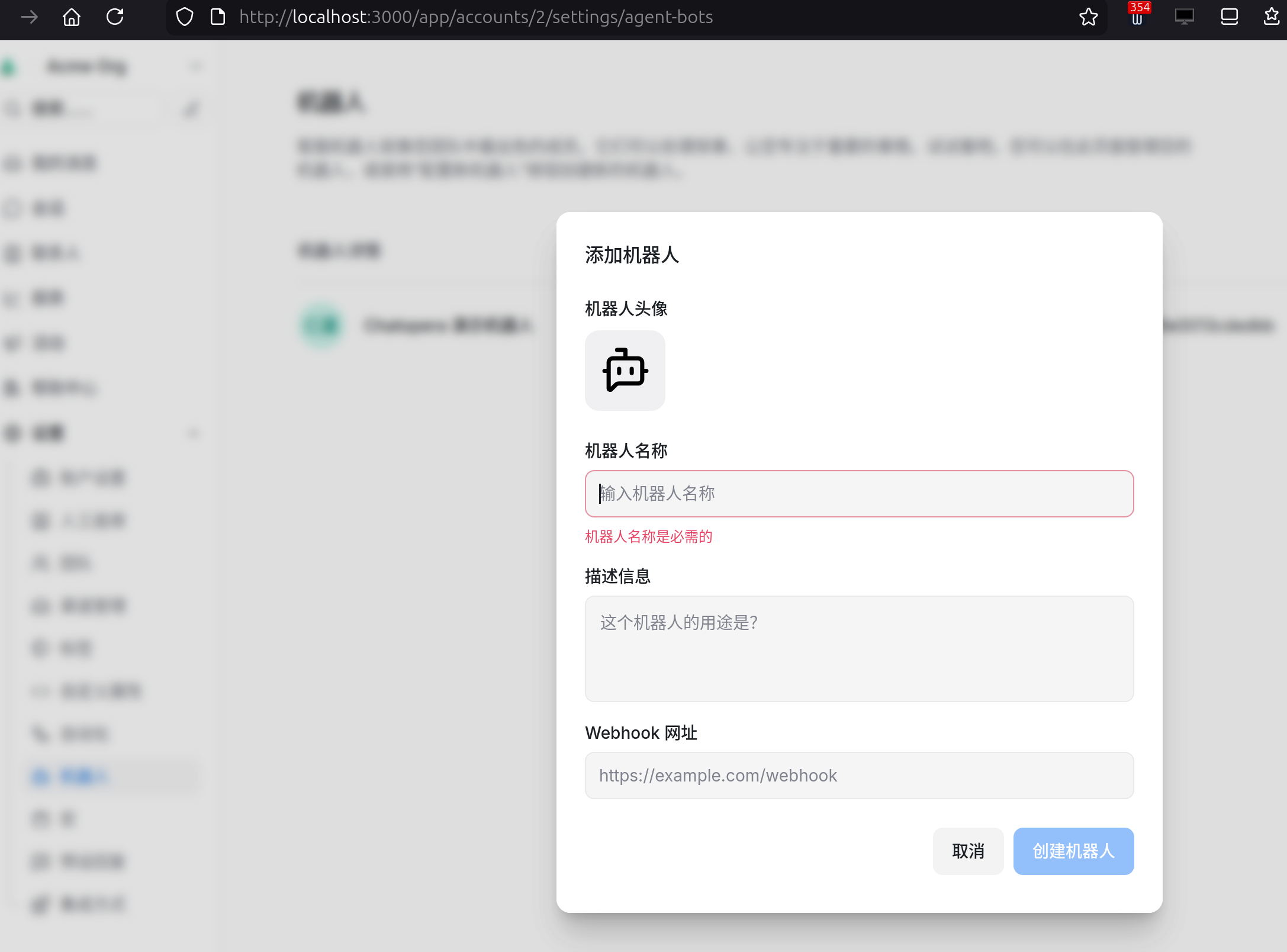Click the page reload icon
This screenshot has width=1287, height=952.
tap(115, 17)
